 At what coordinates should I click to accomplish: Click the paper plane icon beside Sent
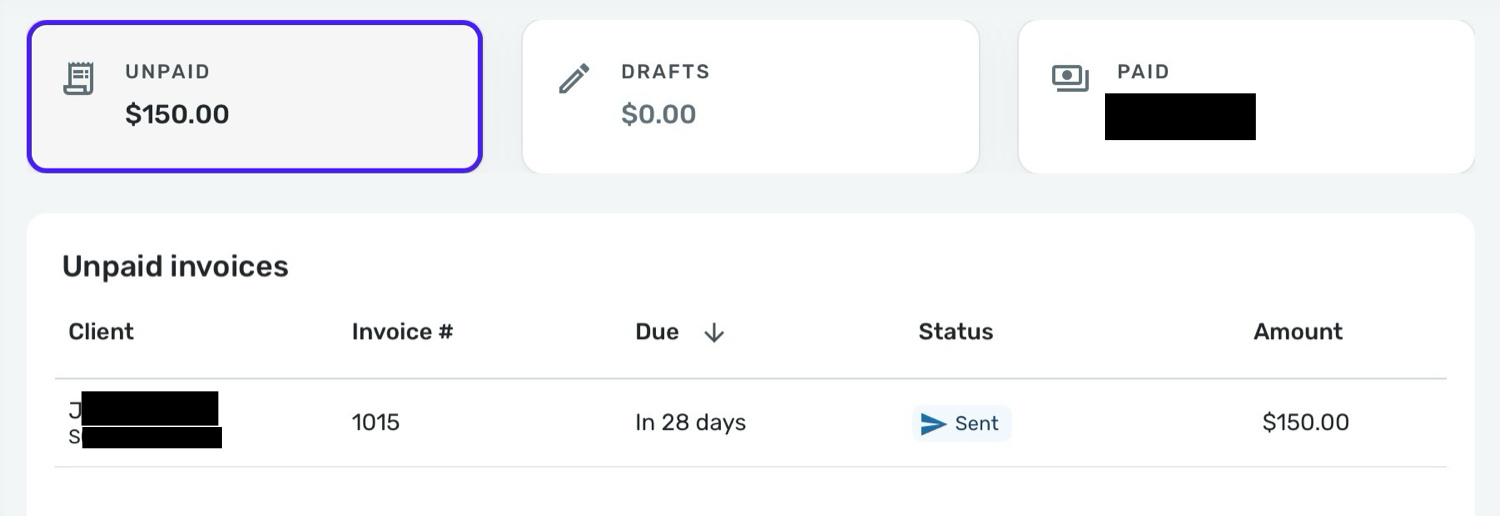point(933,424)
